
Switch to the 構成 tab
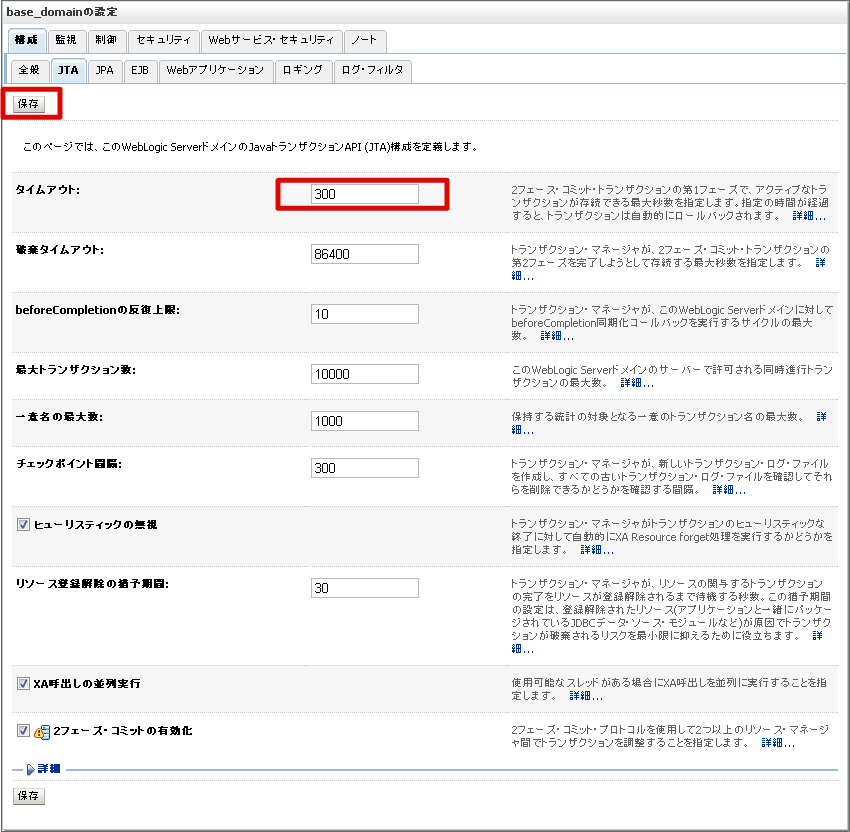(x=26, y=40)
